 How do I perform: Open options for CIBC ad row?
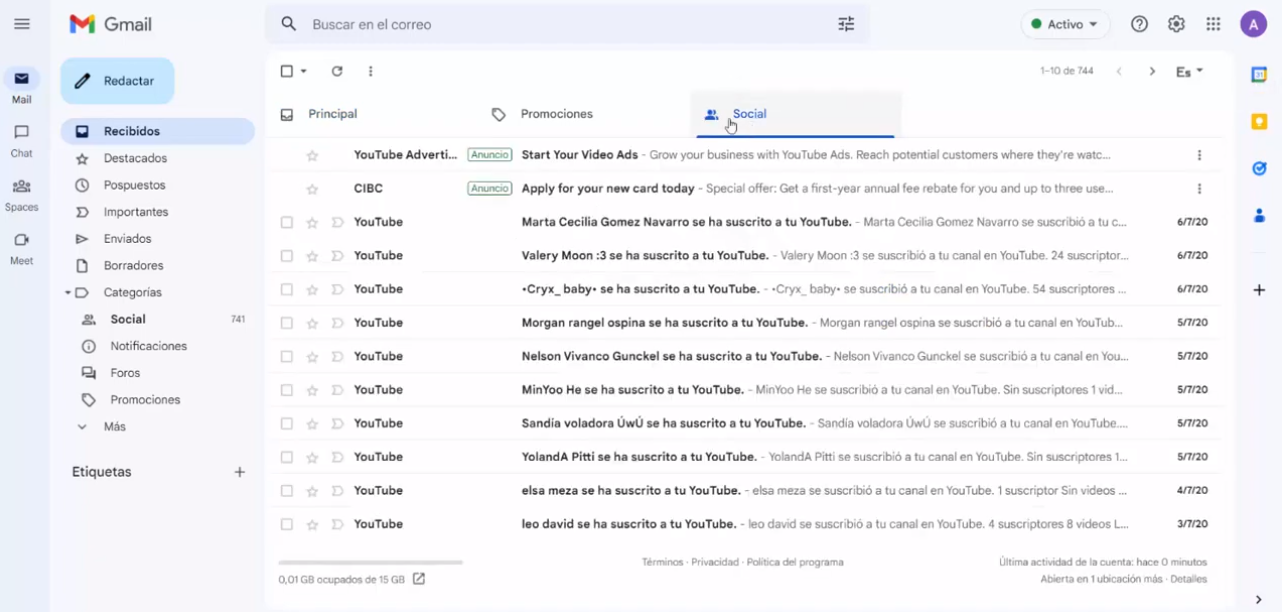(x=1199, y=188)
